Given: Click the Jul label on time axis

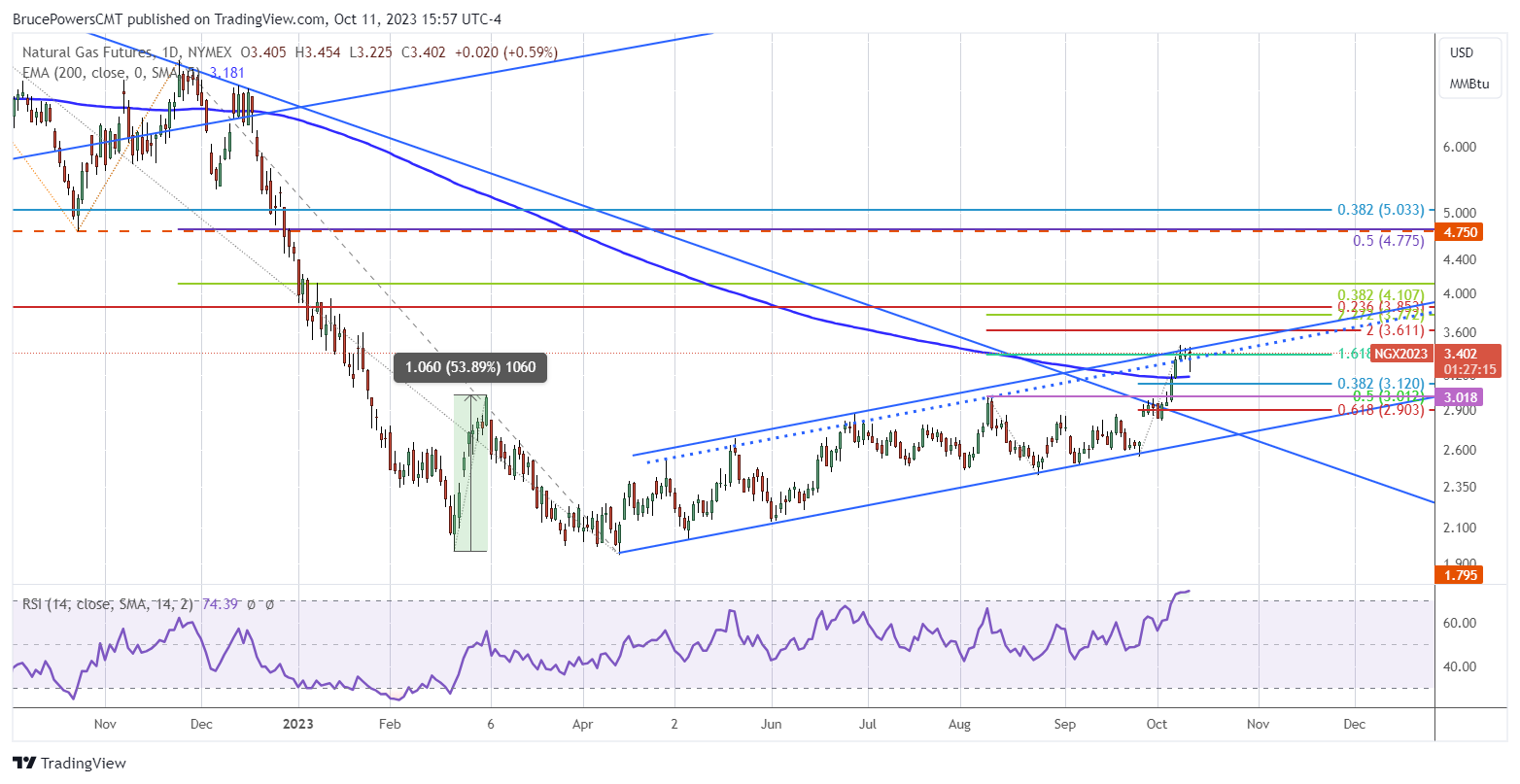Looking at the screenshot, I should click(x=868, y=724).
